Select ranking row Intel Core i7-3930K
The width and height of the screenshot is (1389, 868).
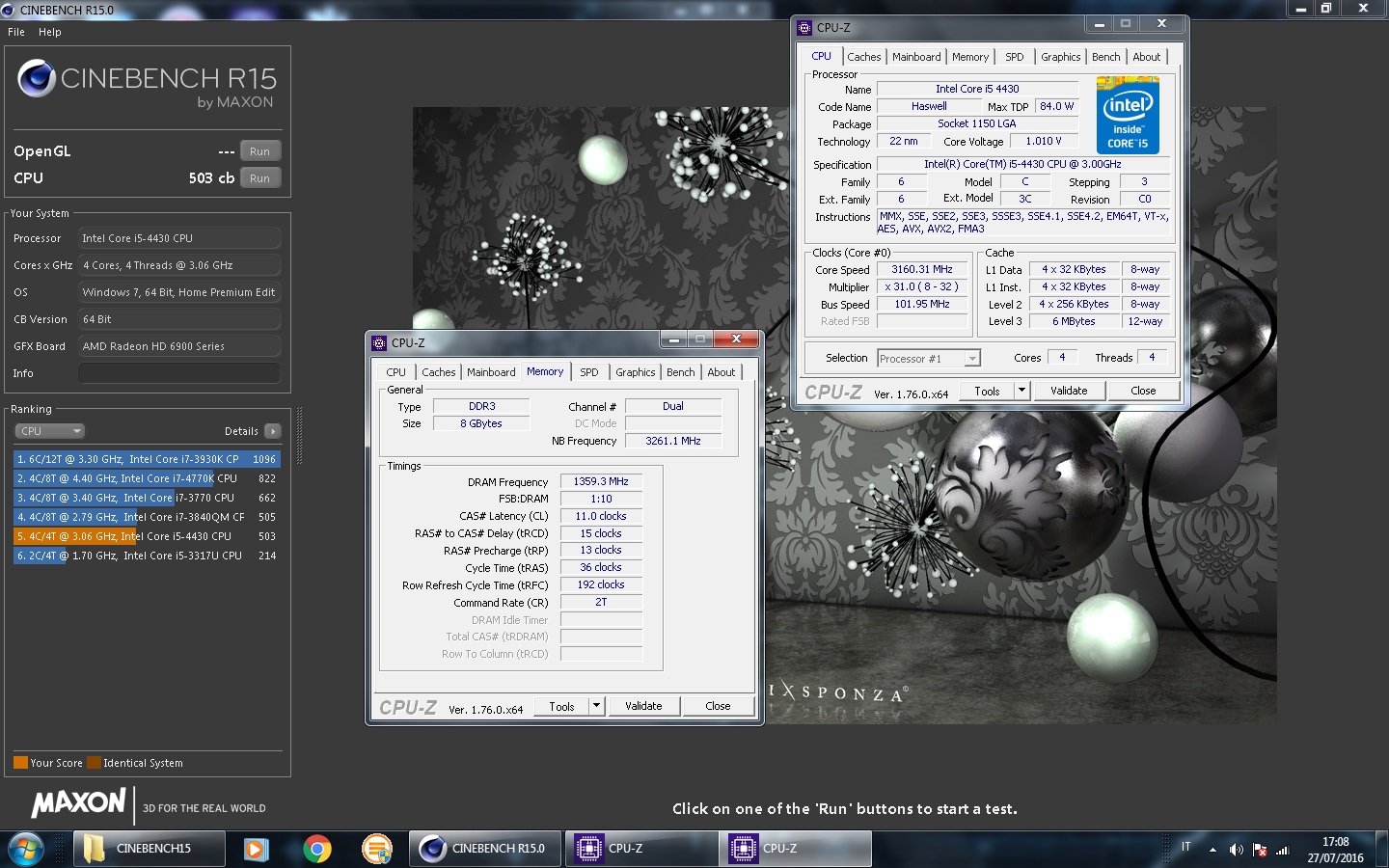tap(147, 459)
